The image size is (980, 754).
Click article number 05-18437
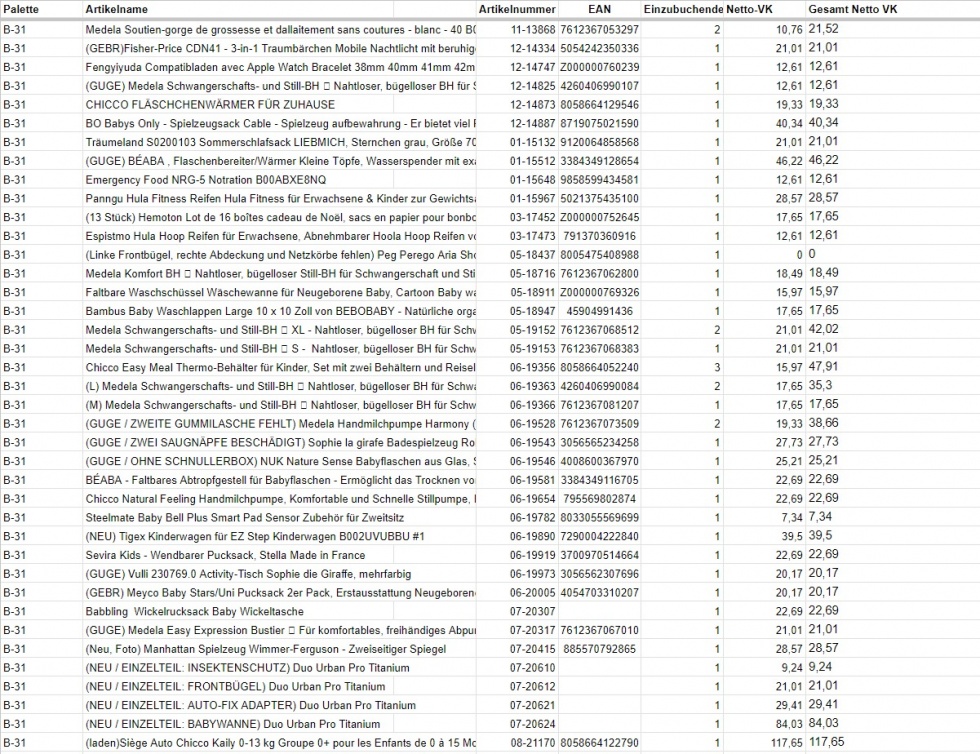tap(532, 254)
